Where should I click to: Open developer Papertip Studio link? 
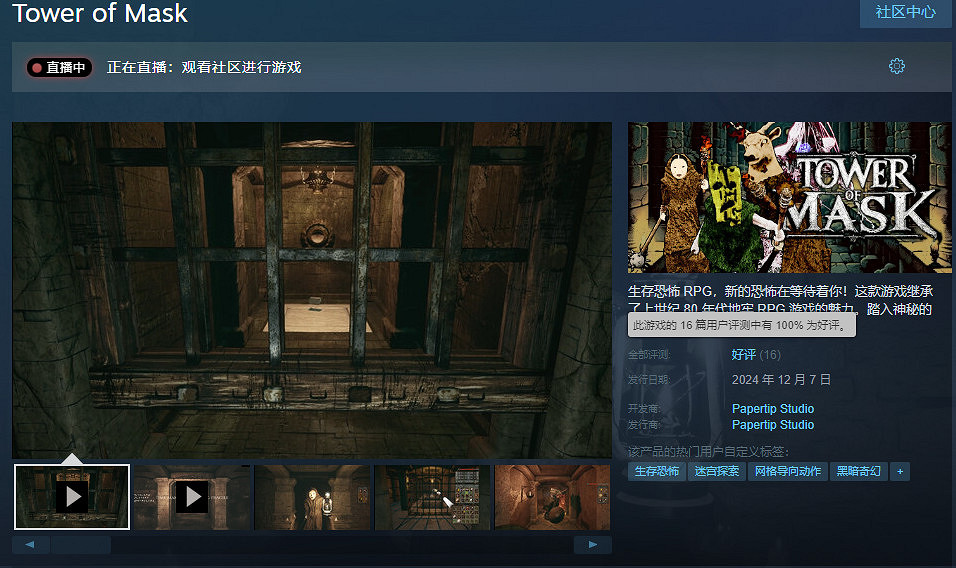(772, 408)
